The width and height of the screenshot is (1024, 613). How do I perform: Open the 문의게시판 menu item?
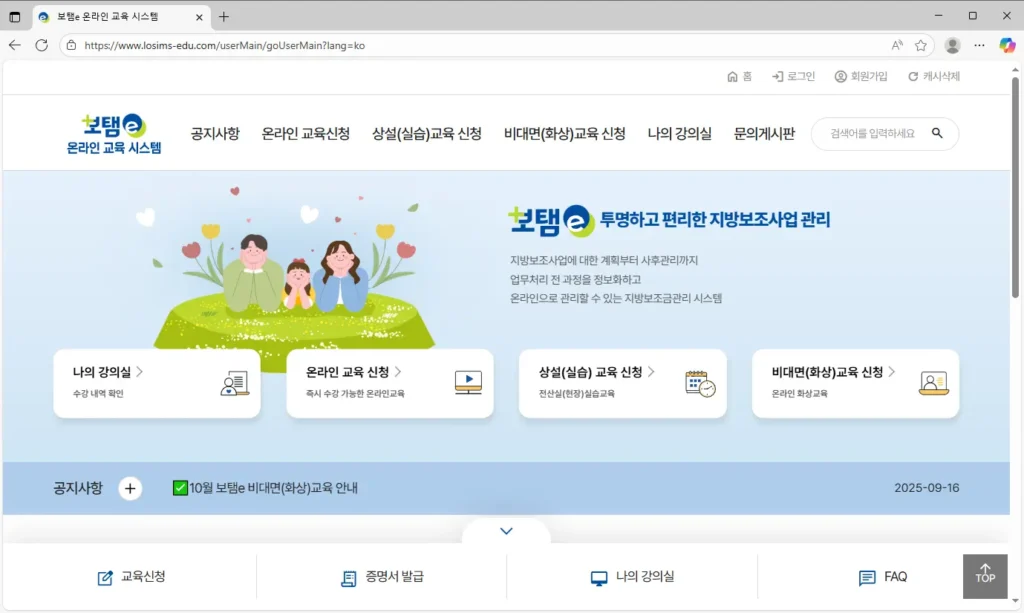tap(763, 131)
